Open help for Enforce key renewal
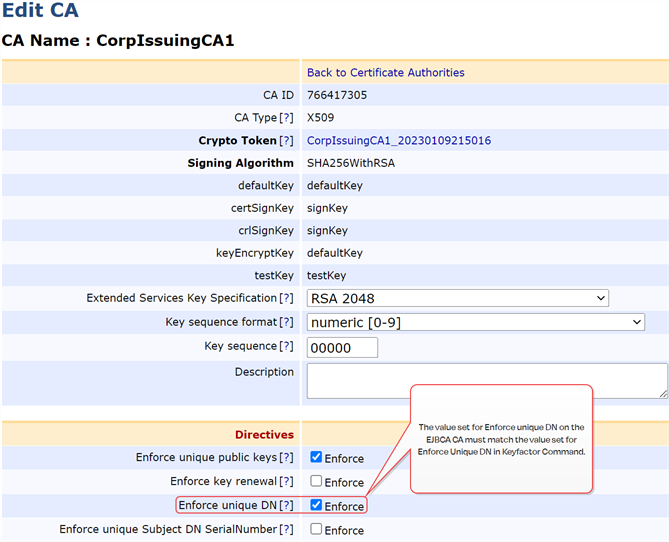The width and height of the screenshot is (669, 542). click(x=286, y=482)
